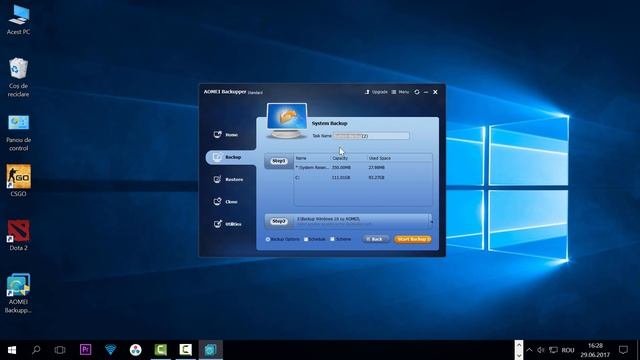Viewport: 640px width, 360px height.
Task: Open Task View on the taskbar
Action: [x=60, y=350]
